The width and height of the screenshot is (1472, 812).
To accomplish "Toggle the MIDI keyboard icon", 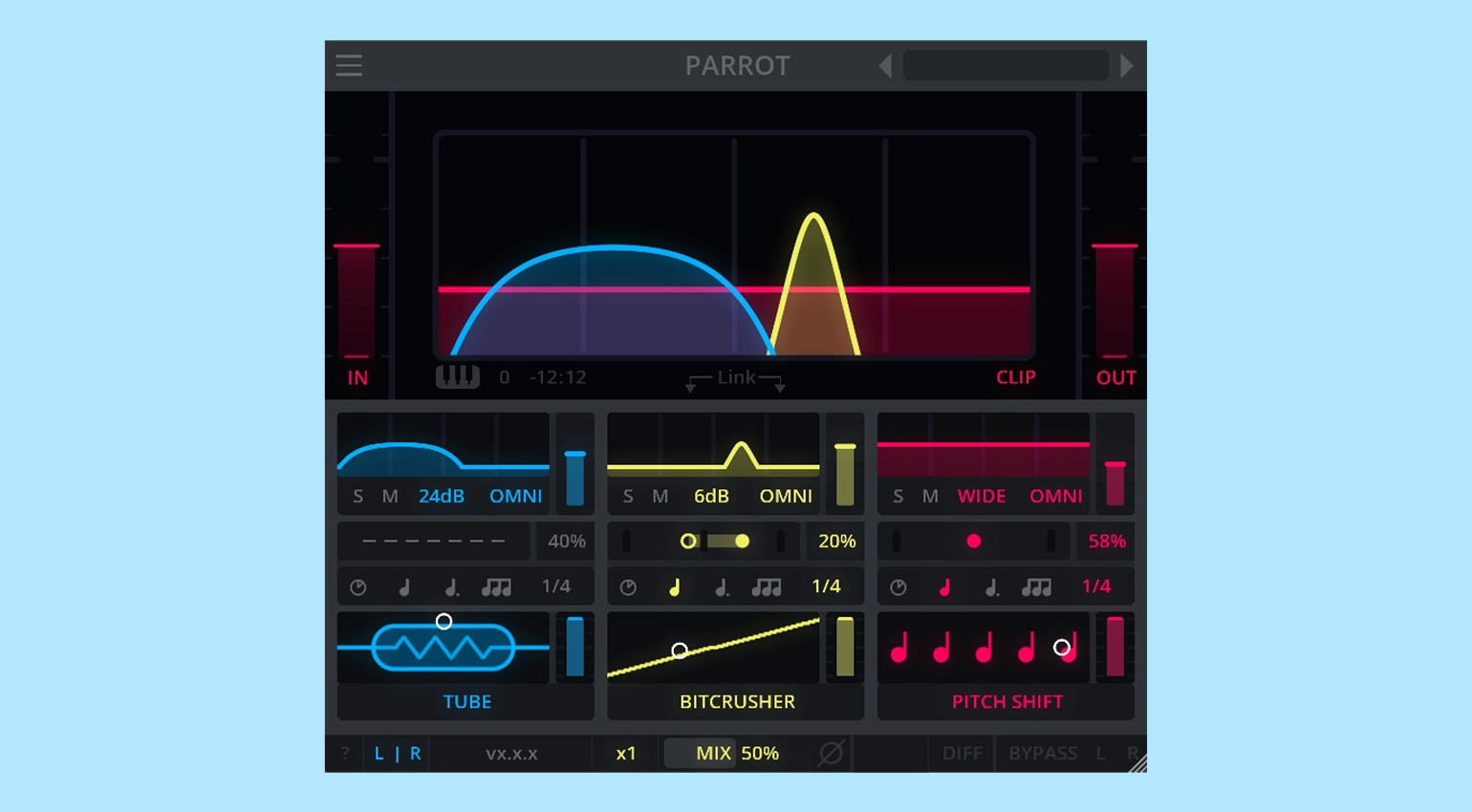I will pyautogui.click(x=458, y=376).
